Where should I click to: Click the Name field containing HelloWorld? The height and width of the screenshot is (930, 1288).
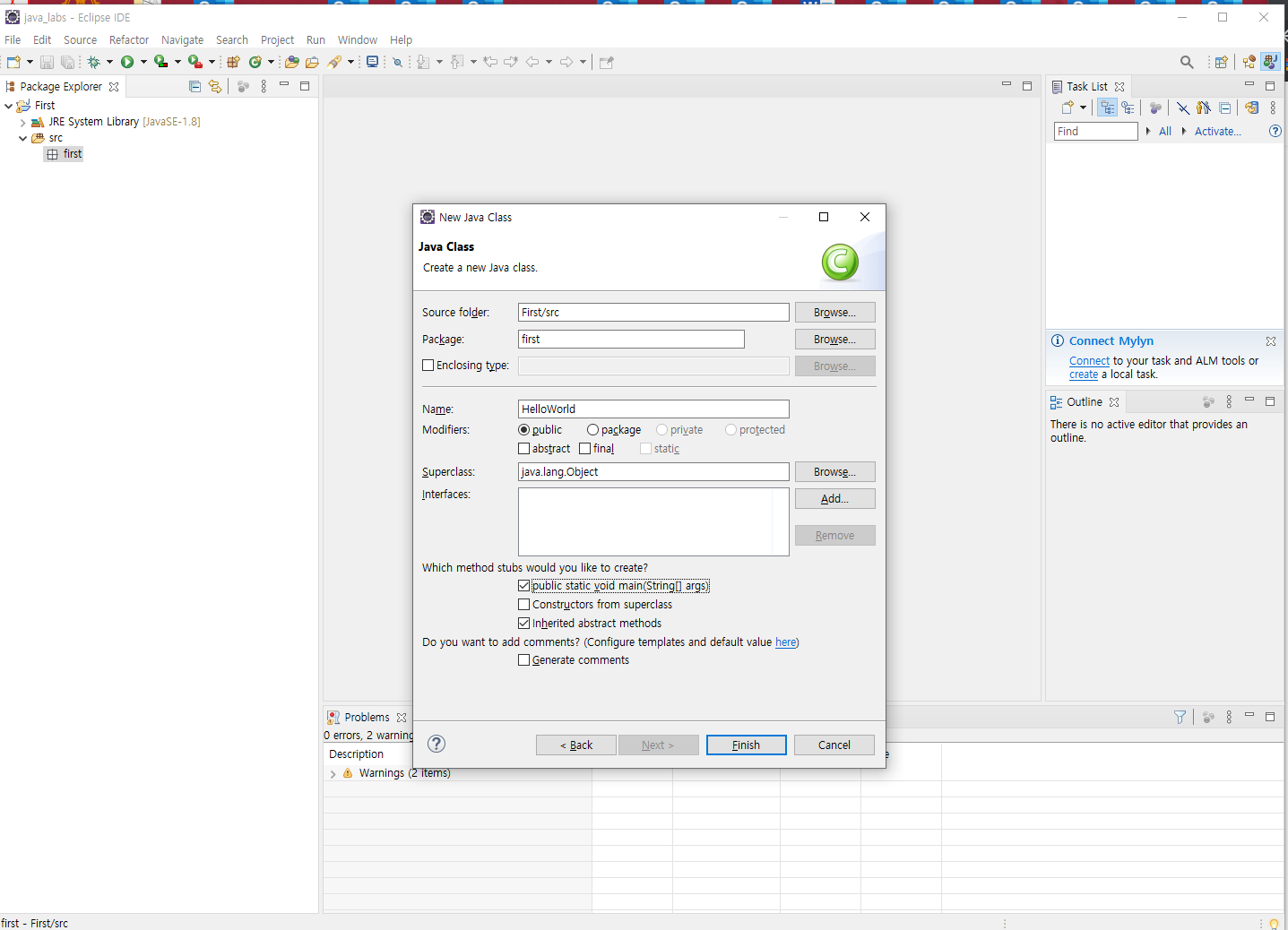coord(653,409)
